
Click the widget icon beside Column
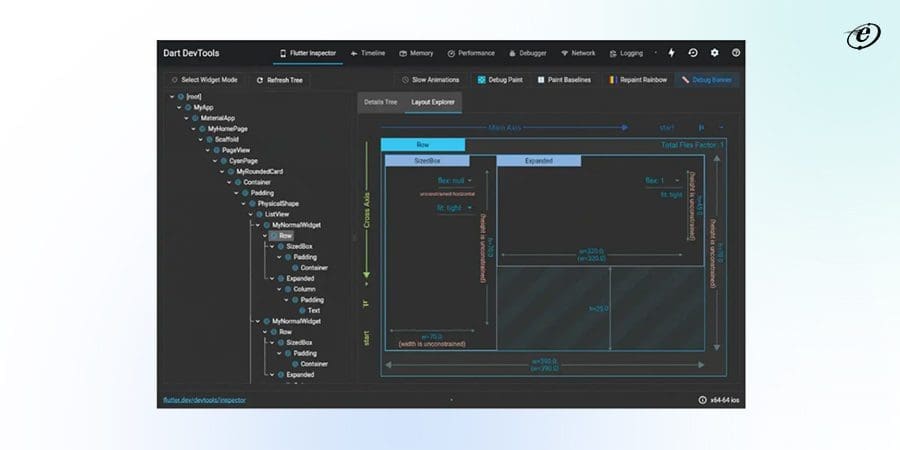[288, 289]
